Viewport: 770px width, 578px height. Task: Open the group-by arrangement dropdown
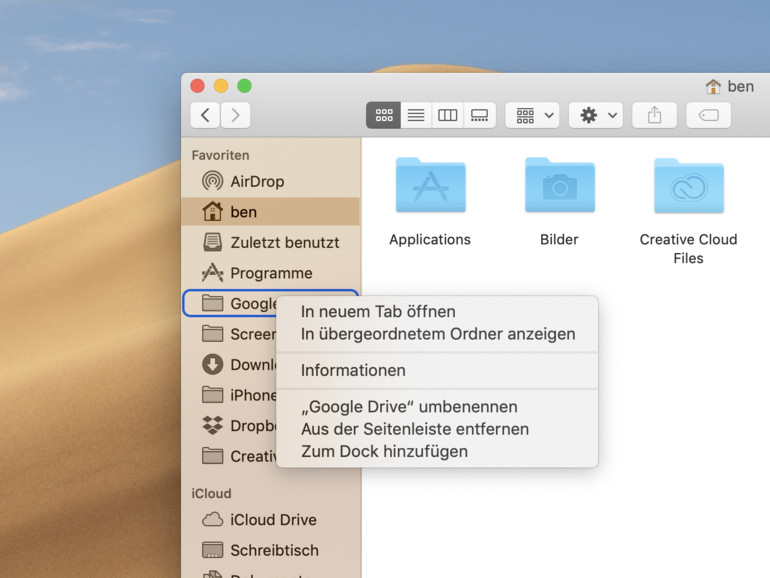(532, 115)
